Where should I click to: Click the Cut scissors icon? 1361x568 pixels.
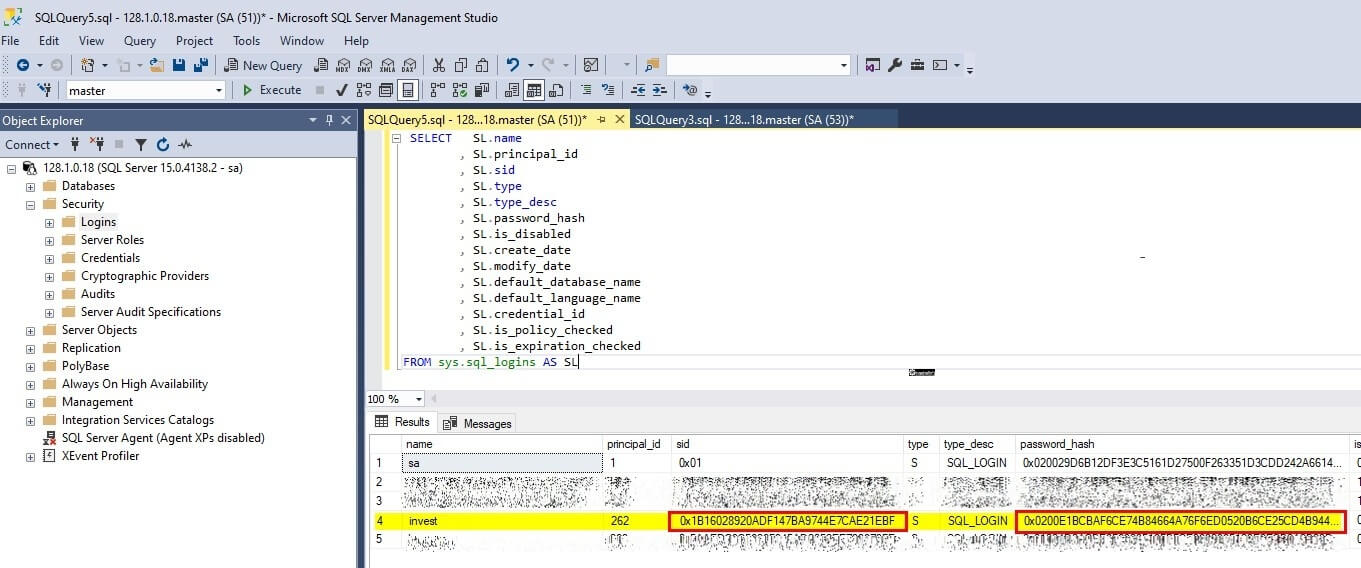click(438, 65)
